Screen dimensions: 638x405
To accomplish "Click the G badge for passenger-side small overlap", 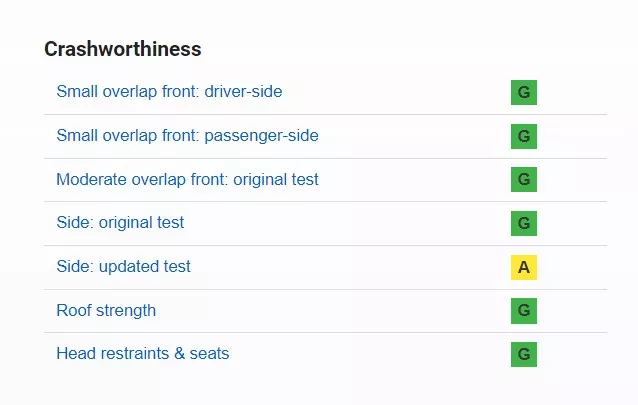I will [x=524, y=136].
